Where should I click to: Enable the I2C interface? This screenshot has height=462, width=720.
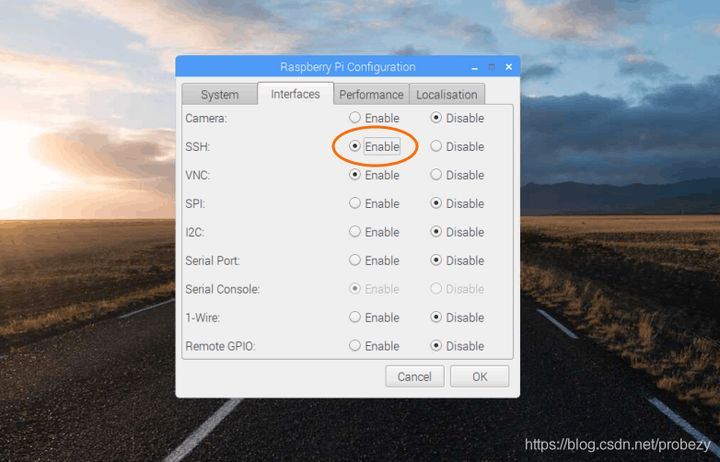coord(355,231)
